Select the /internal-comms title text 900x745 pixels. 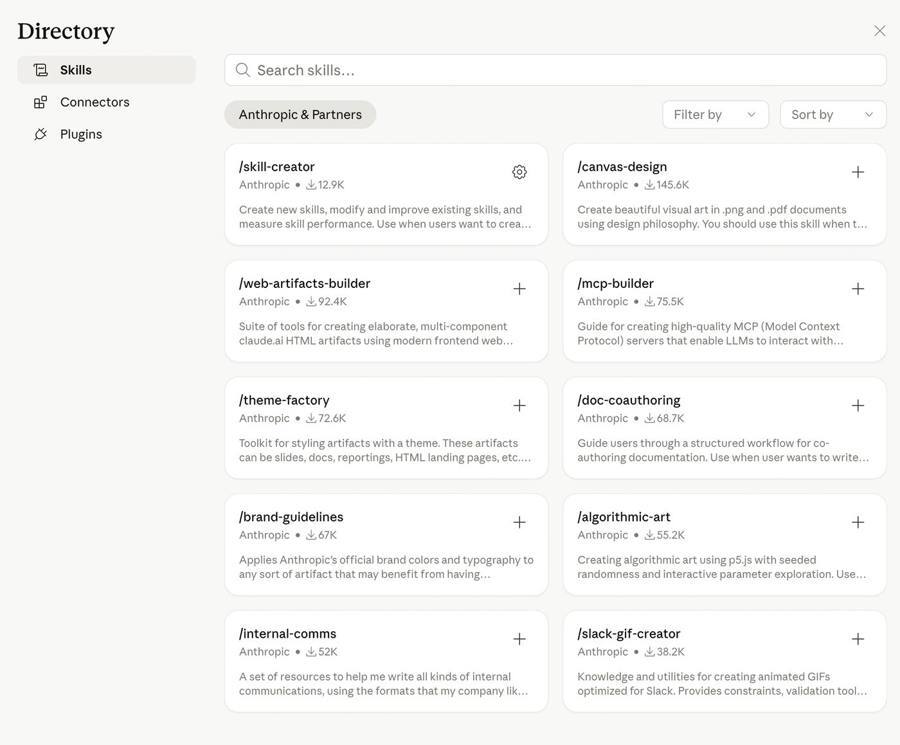288,634
